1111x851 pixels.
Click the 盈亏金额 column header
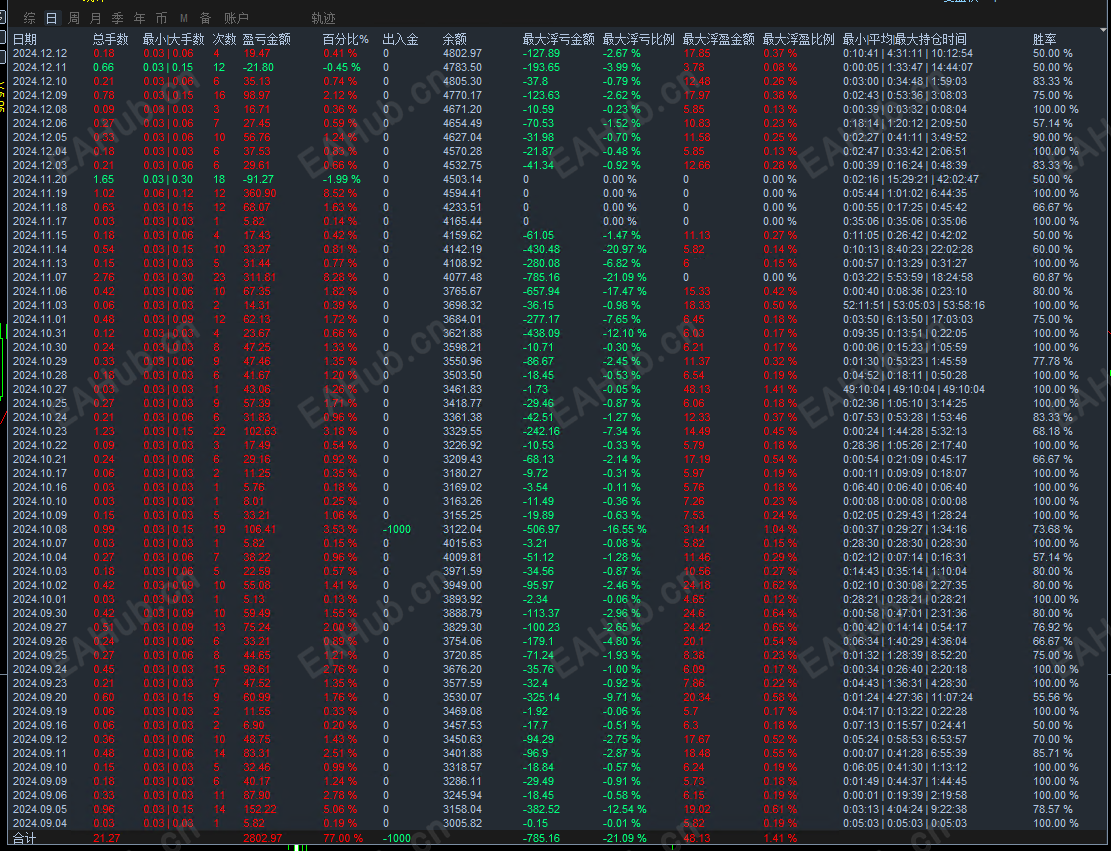point(266,39)
